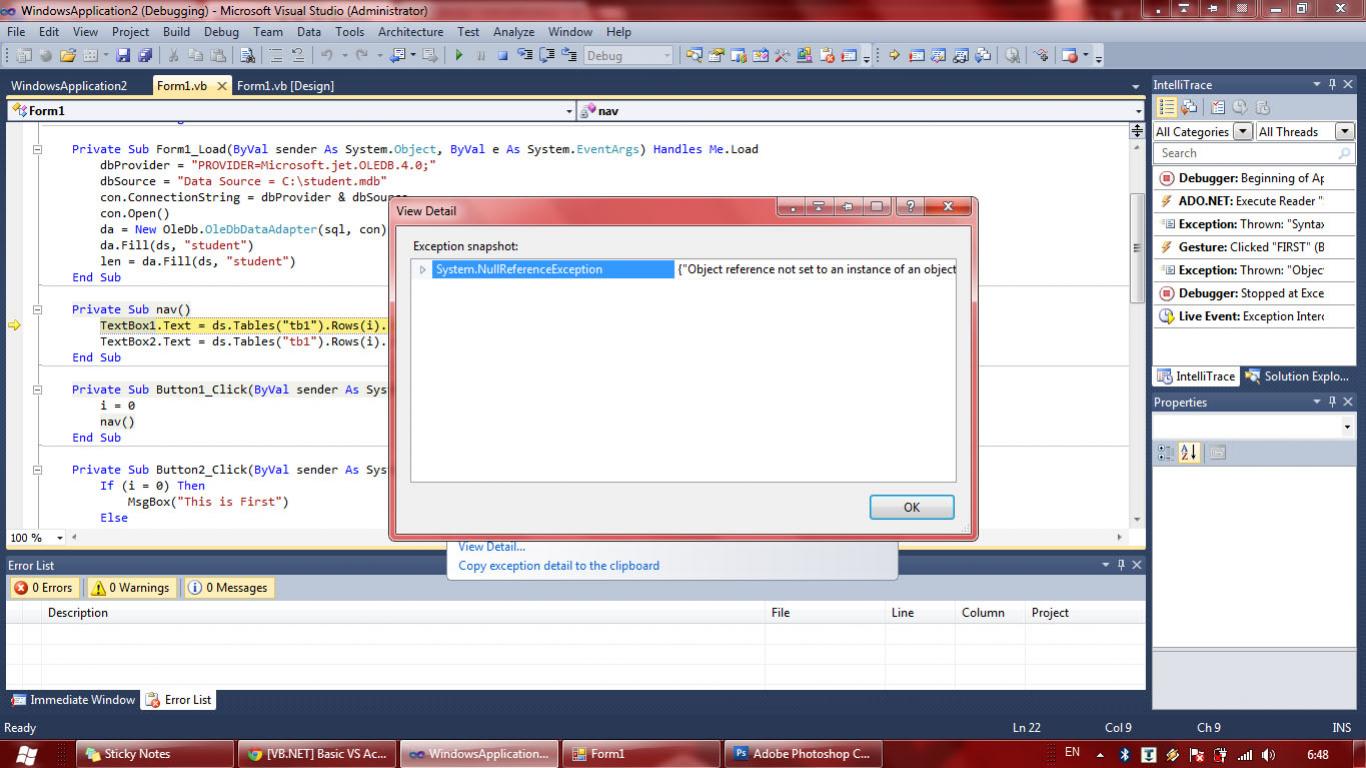
Task: Switch to the Form1 window in taskbar
Action: pos(641,754)
